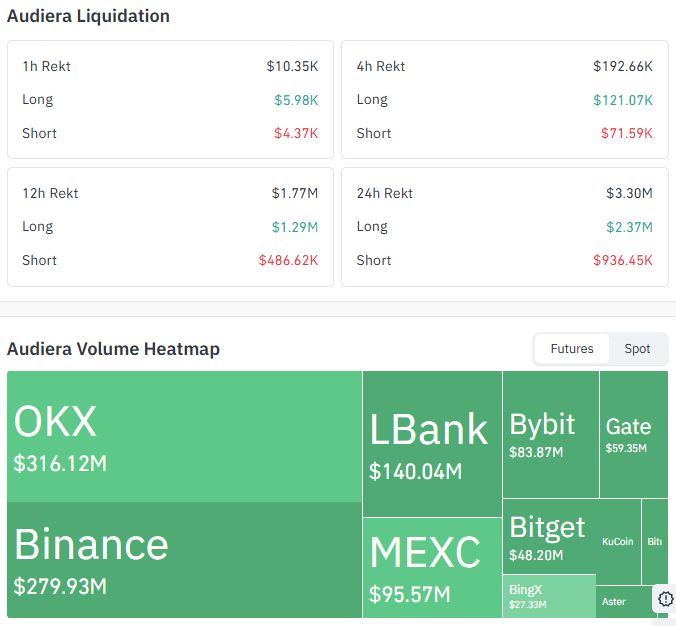Click the Audiera Liquidation heading
Screen dimensions: 676x626
pyautogui.click(x=88, y=16)
